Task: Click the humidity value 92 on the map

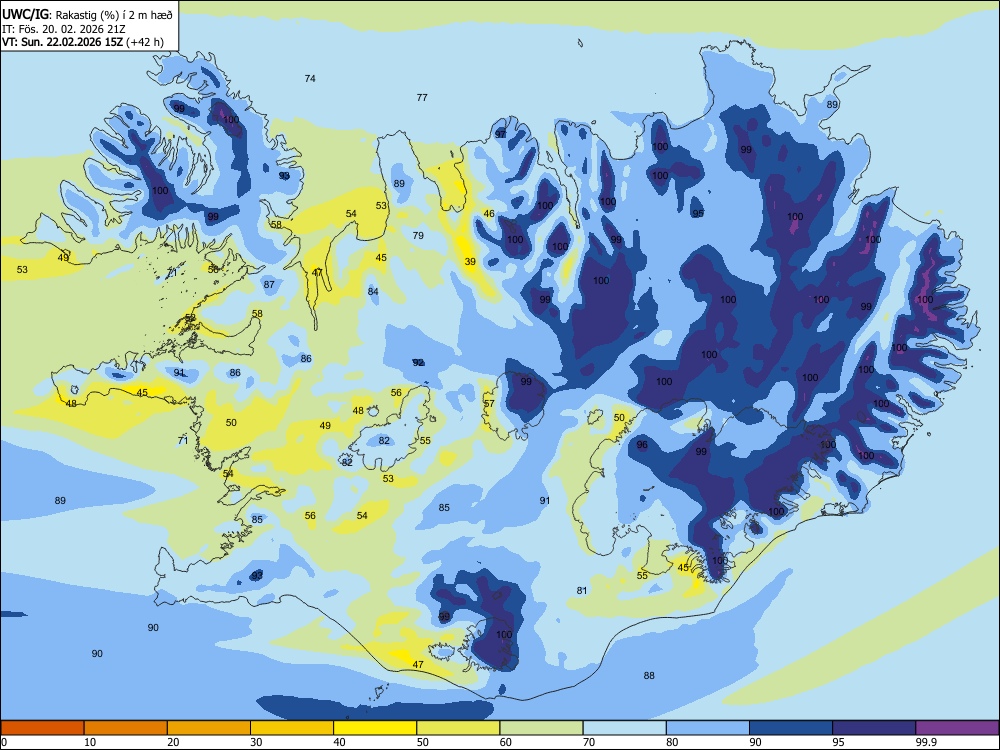Action: click(x=418, y=362)
